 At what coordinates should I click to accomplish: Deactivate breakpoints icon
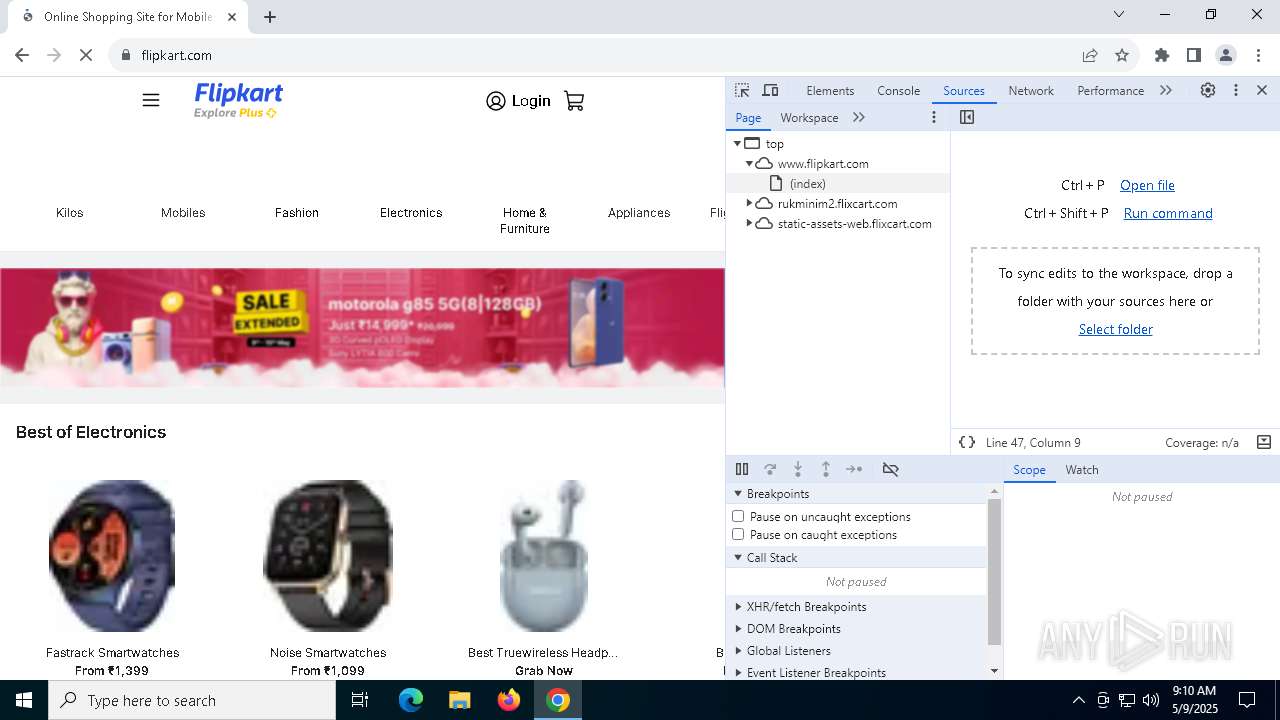click(890, 469)
